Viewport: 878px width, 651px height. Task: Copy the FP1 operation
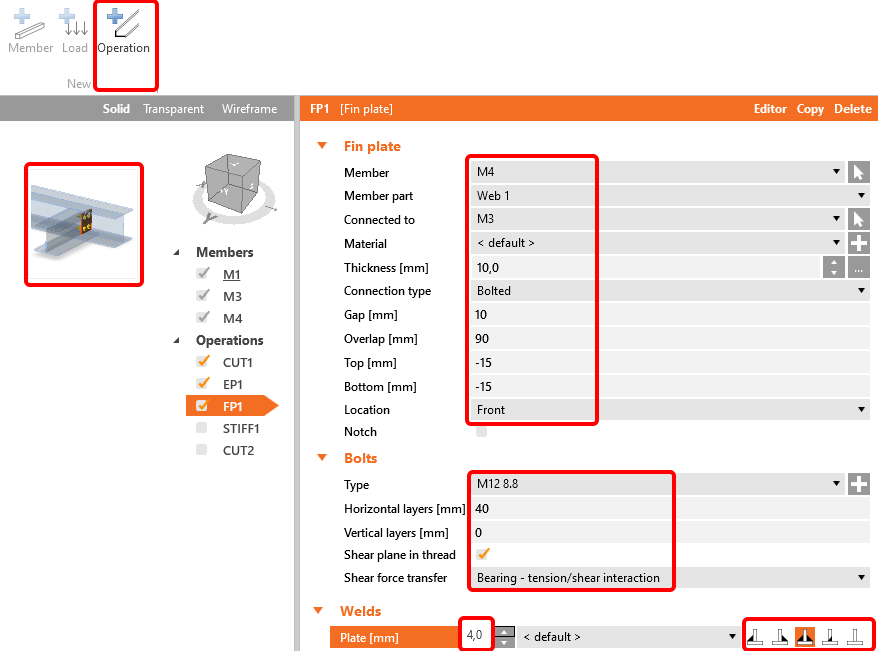810,109
